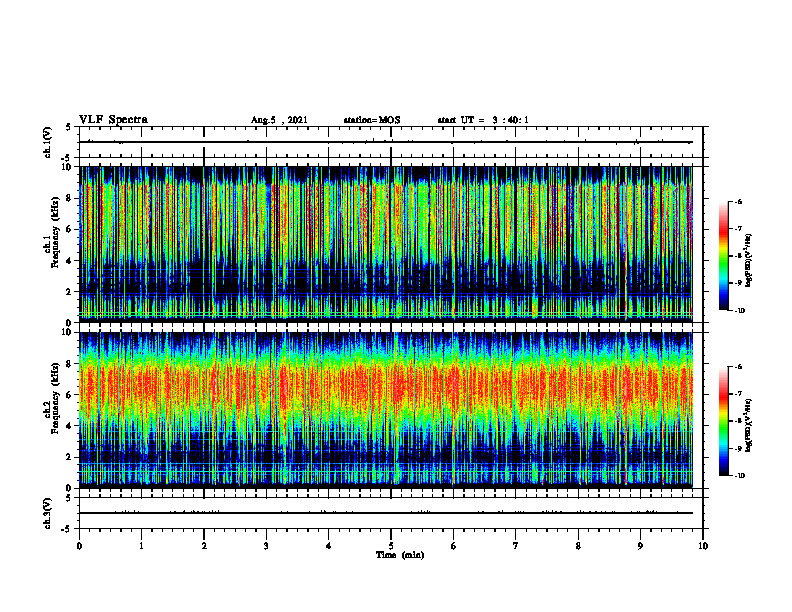
Task: Click the ch.2 colorbar "log(PSD)" units label
Action: pos(749,426)
